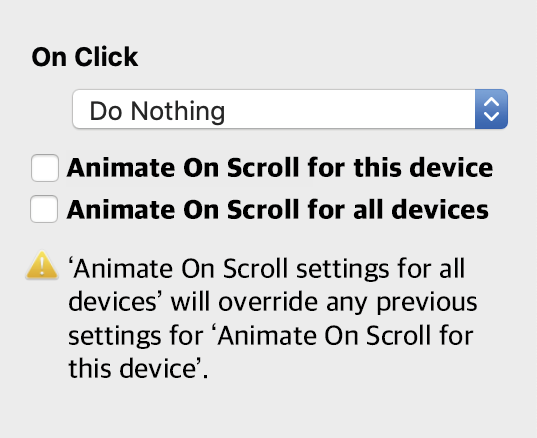
Task: Click the white field area of Do Nothing selector
Action: 274,109
